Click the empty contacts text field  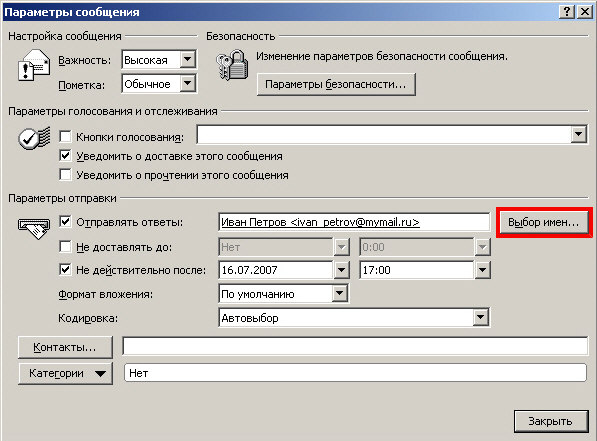[355, 346]
